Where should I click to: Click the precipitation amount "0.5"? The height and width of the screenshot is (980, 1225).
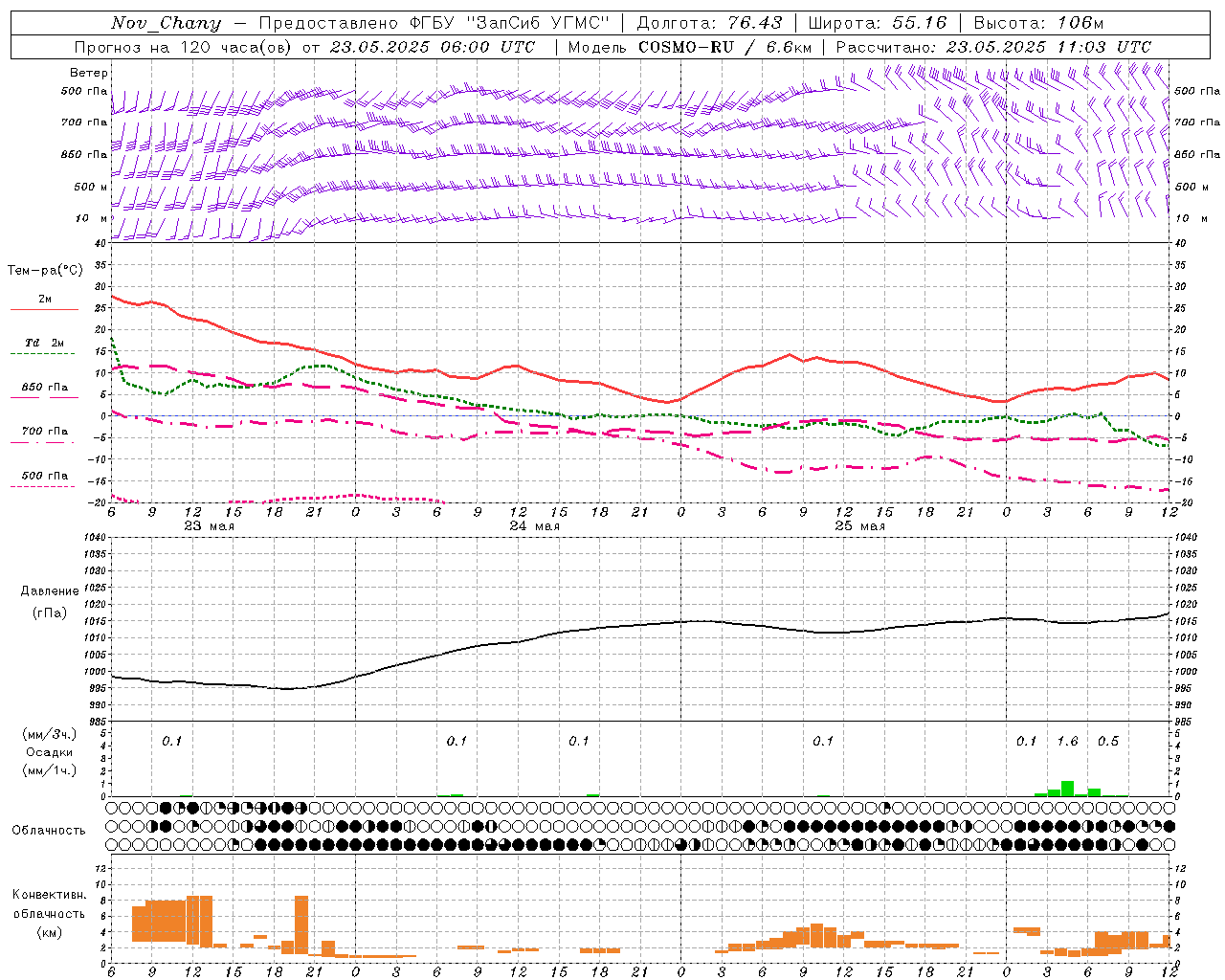pos(1108,742)
